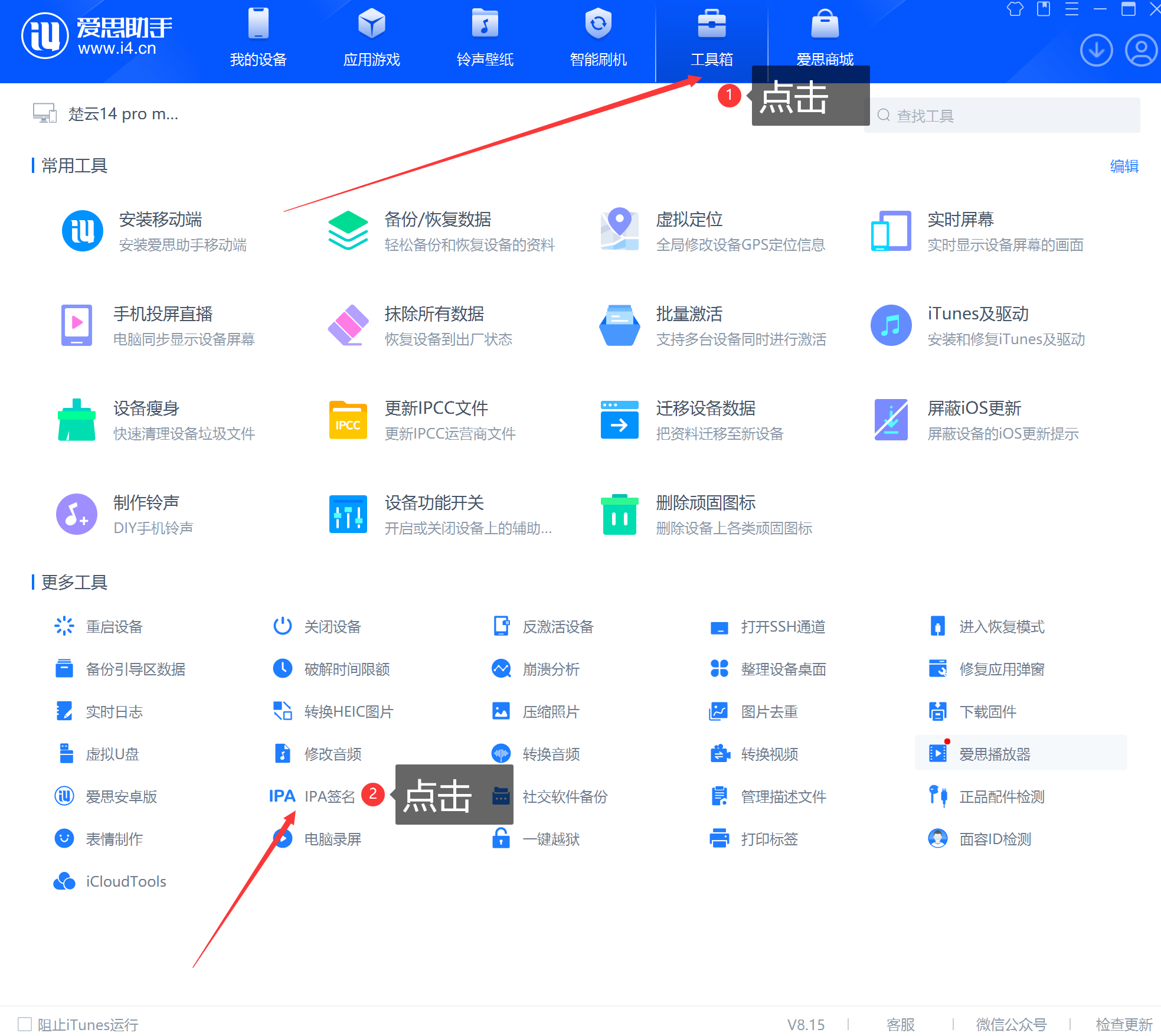Click the Device Slimming (设备瘦身) broom icon
The image size is (1161, 1036).
[77, 420]
